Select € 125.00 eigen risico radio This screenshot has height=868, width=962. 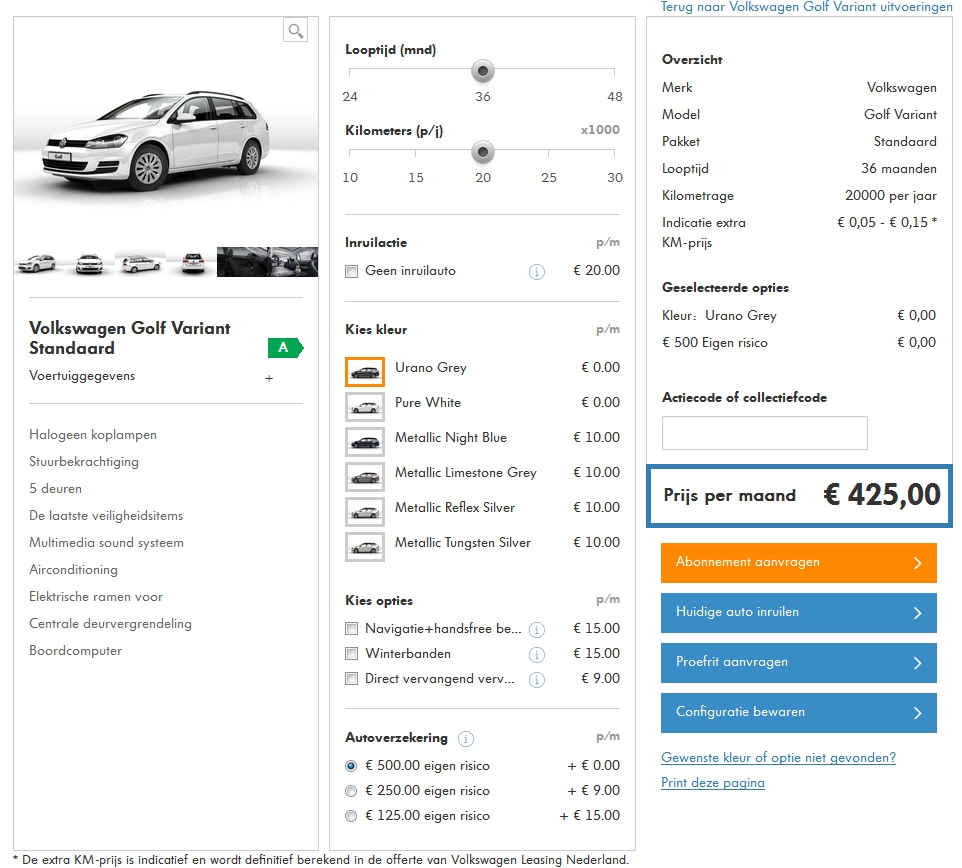[351, 816]
